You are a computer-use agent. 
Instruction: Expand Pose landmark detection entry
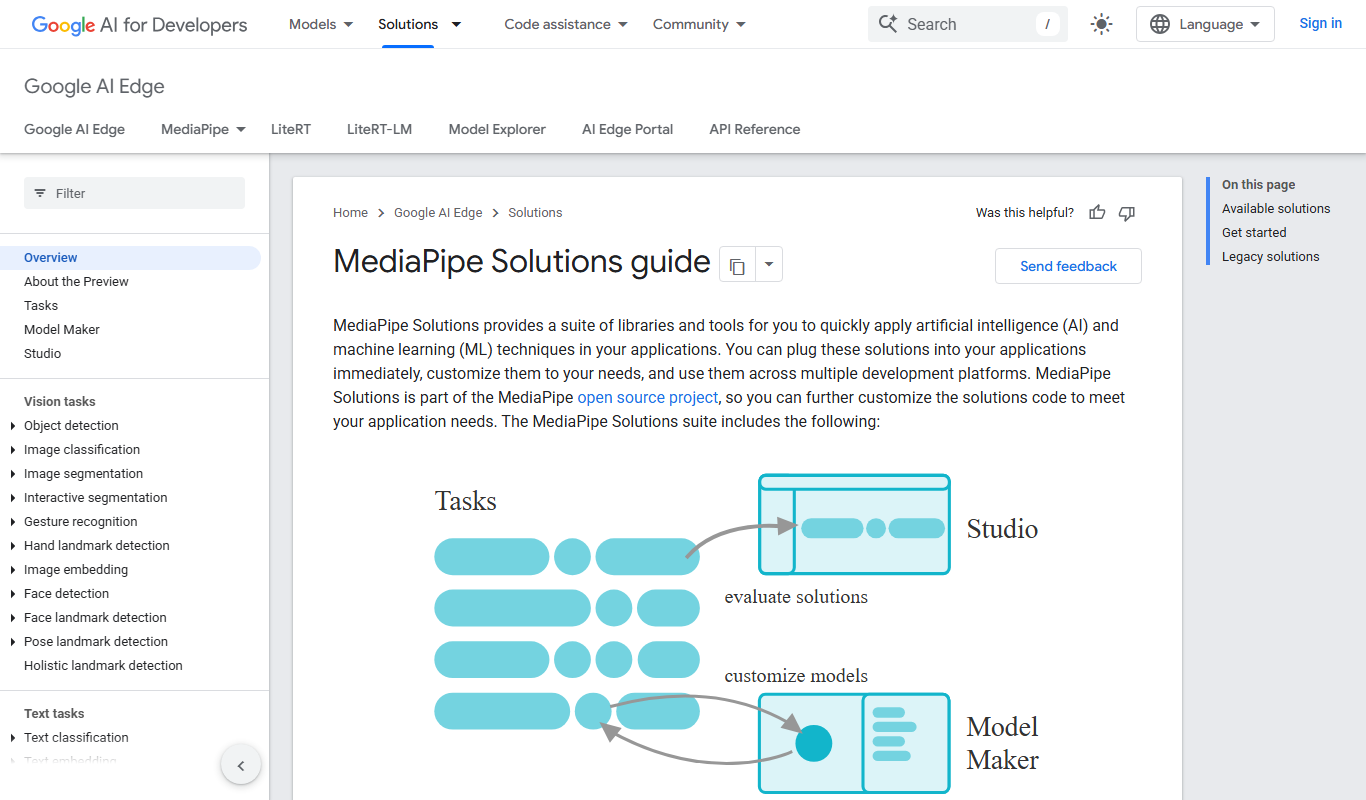coord(13,642)
